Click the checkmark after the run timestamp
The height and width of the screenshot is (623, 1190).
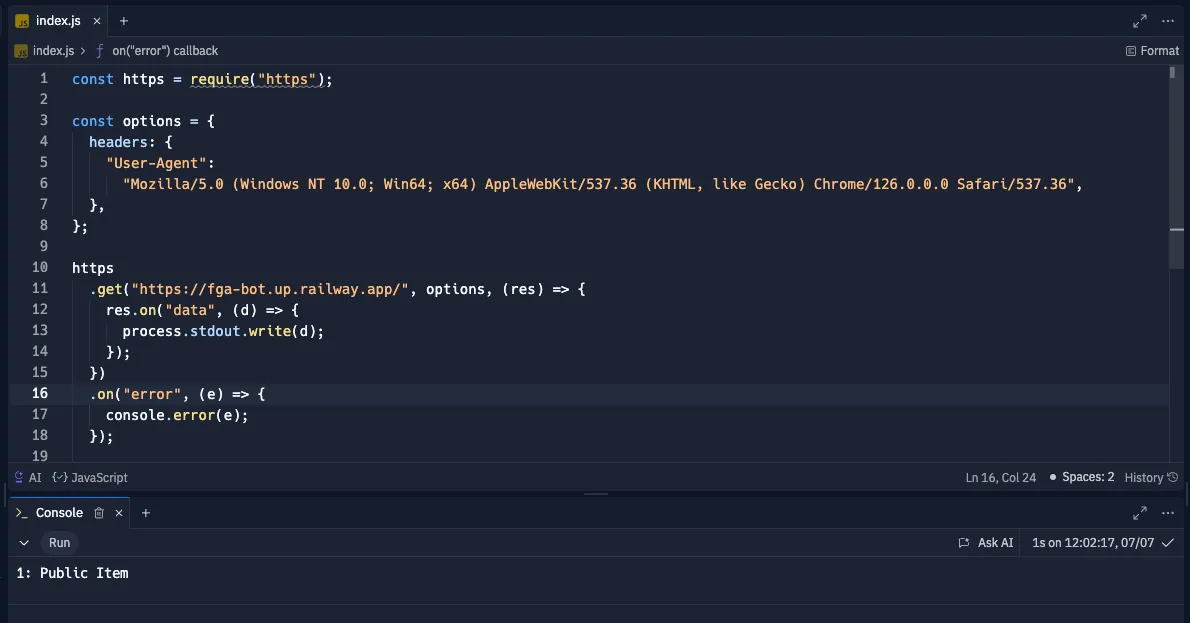point(1167,542)
